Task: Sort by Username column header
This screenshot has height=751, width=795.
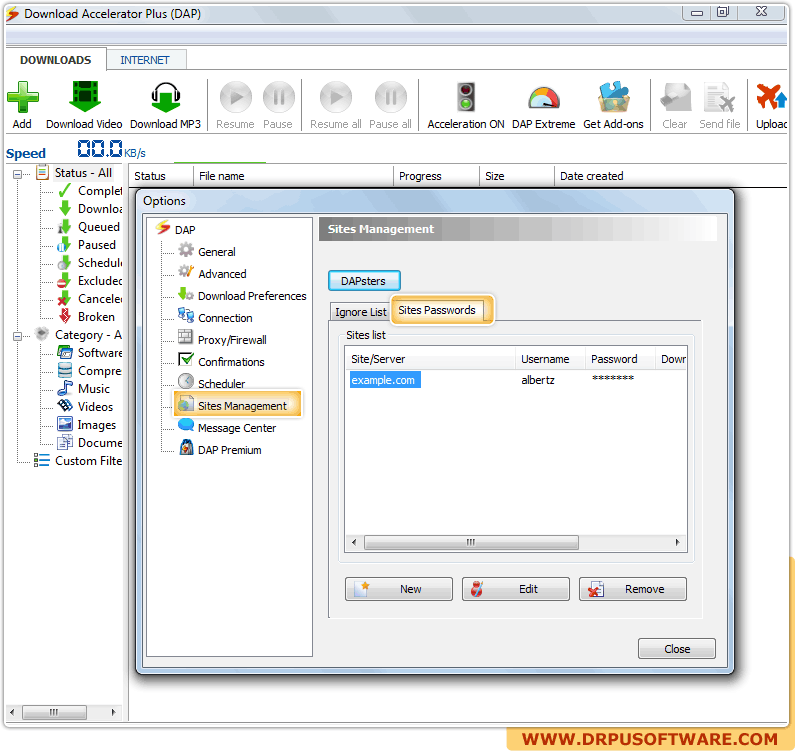Action: pos(550,359)
